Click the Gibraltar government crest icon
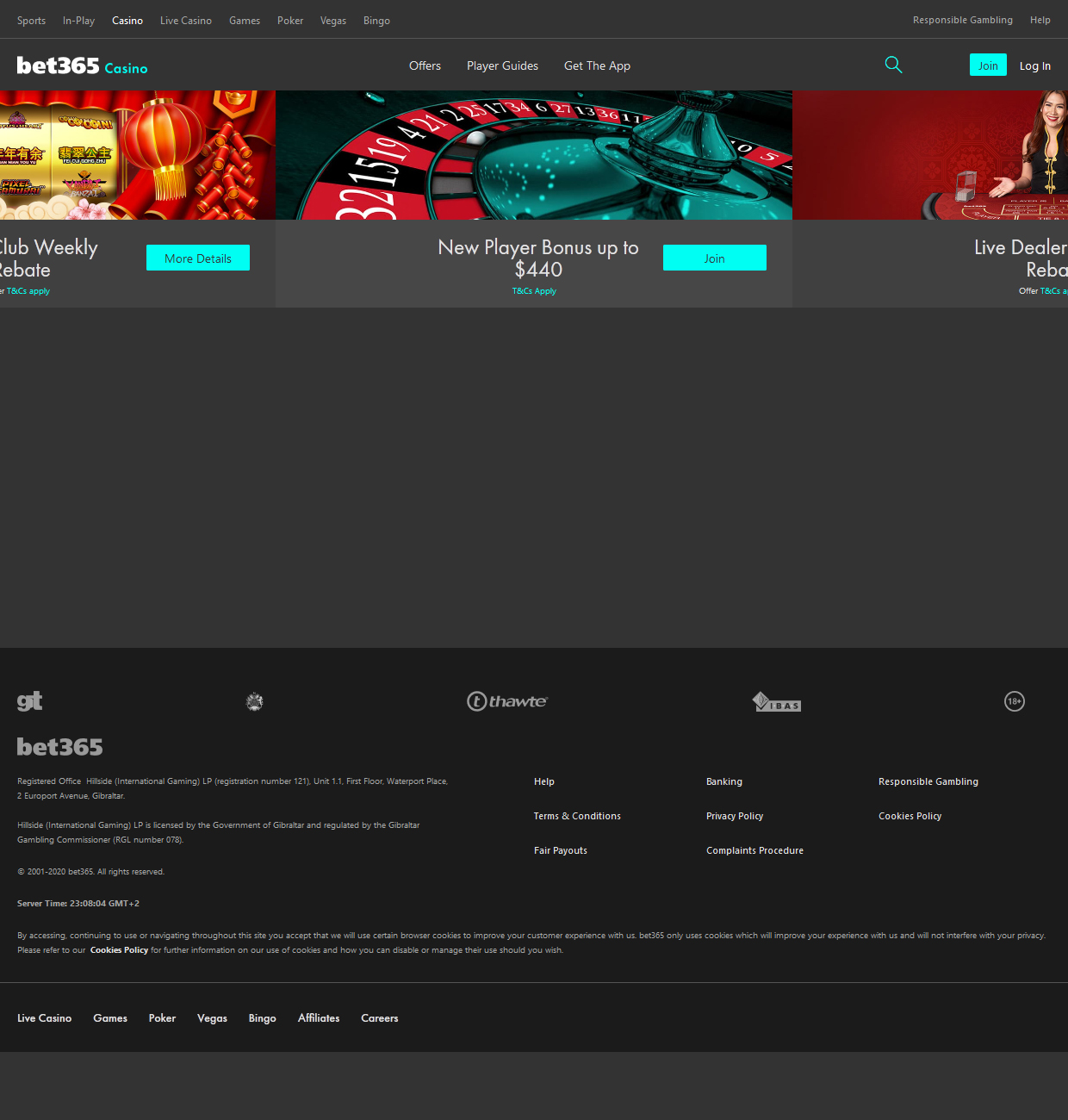The width and height of the screenshot is (1068, 1120). pyautogui.click(x=255, y=702)
